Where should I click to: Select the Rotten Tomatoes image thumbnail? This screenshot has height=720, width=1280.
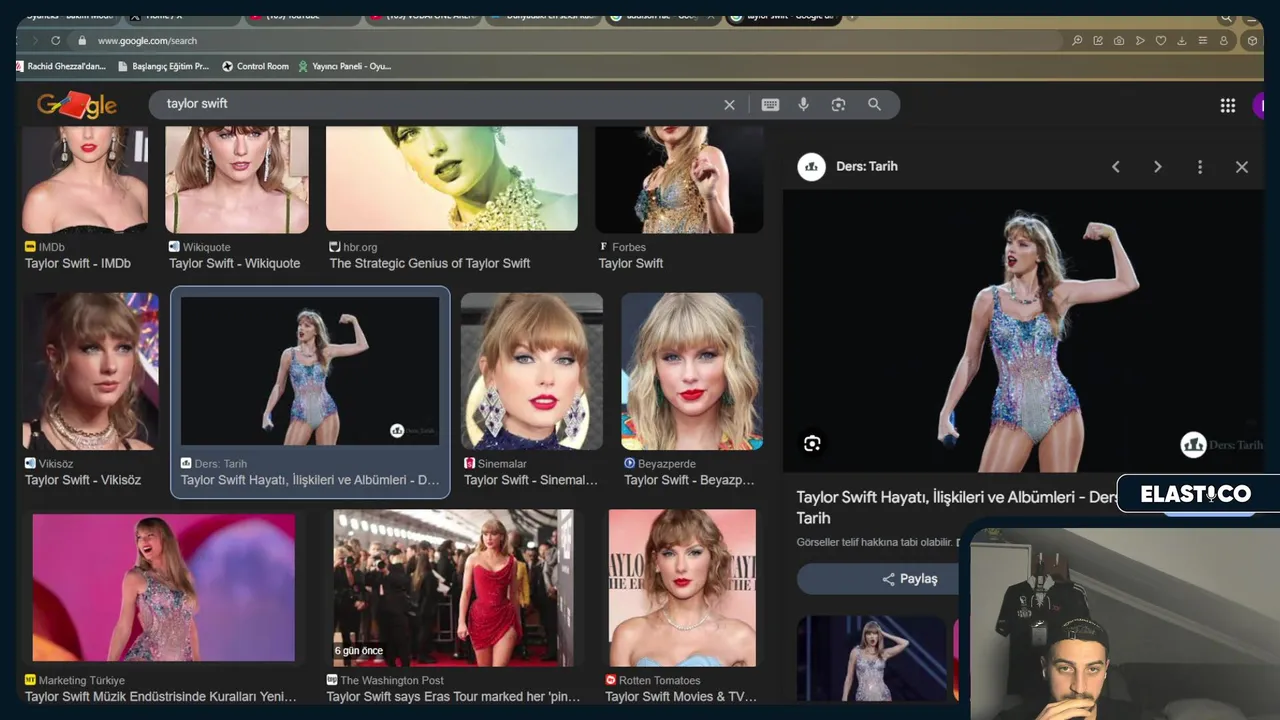pos(682,588)
